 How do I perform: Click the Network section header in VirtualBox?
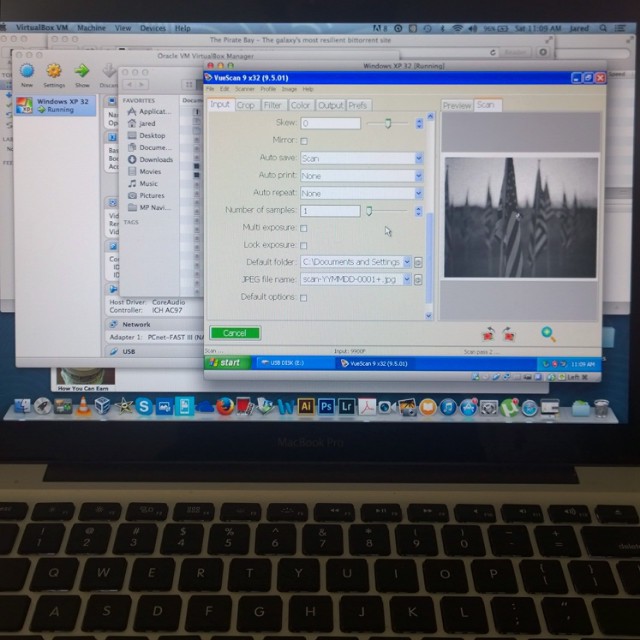[136, 324]
